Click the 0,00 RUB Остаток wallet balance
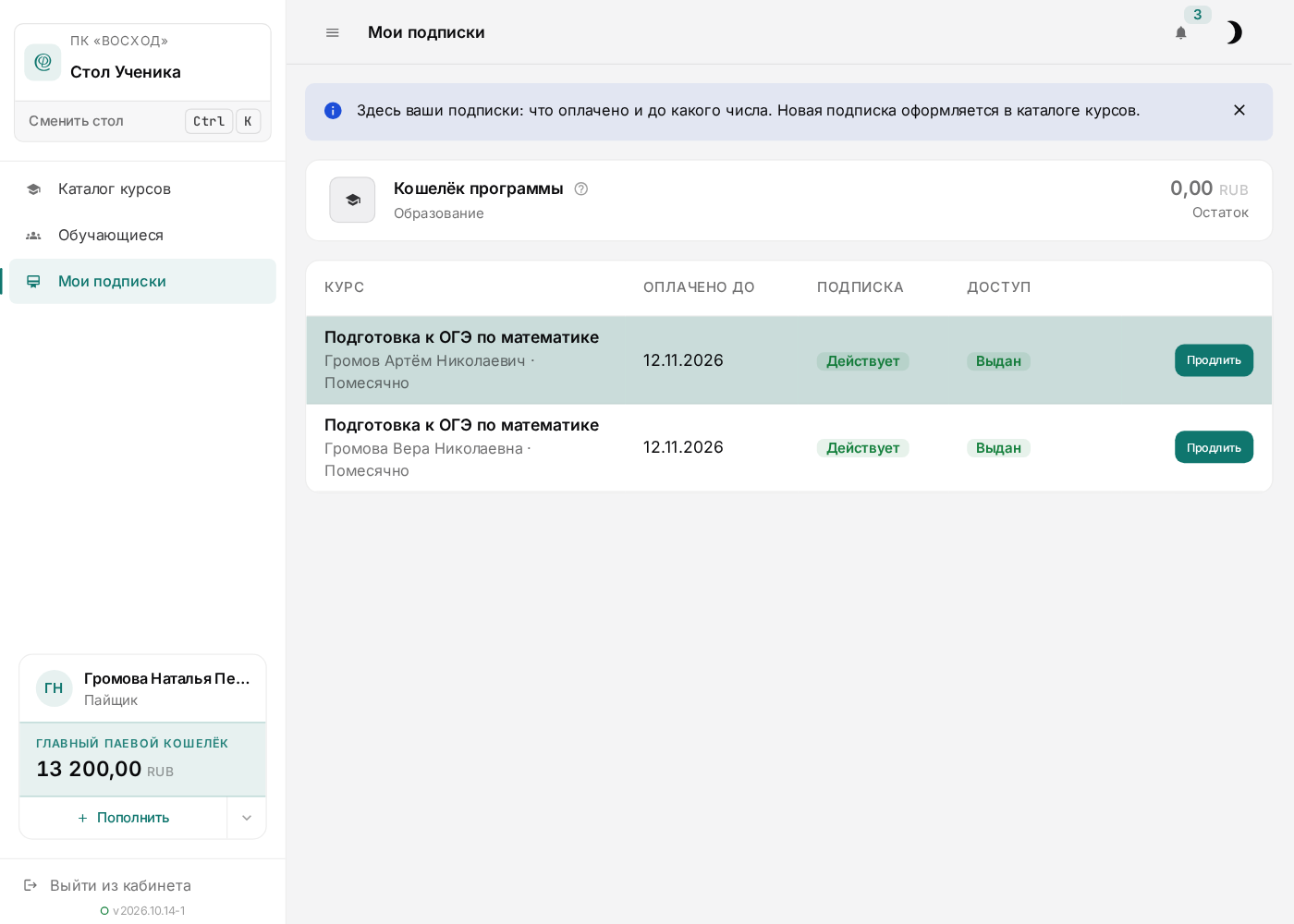This screenshot has width=1294, height=924. (x=1209, y=199)
